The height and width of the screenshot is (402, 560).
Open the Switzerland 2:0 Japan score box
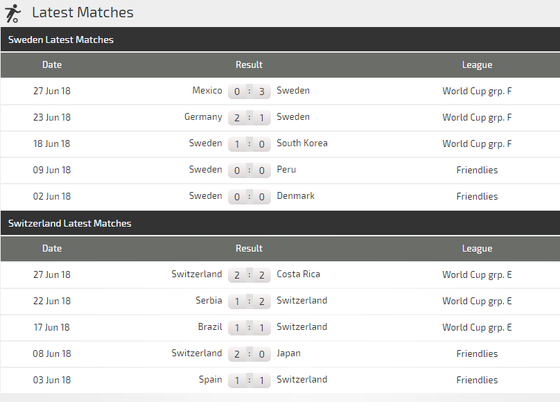pos(249,355)
